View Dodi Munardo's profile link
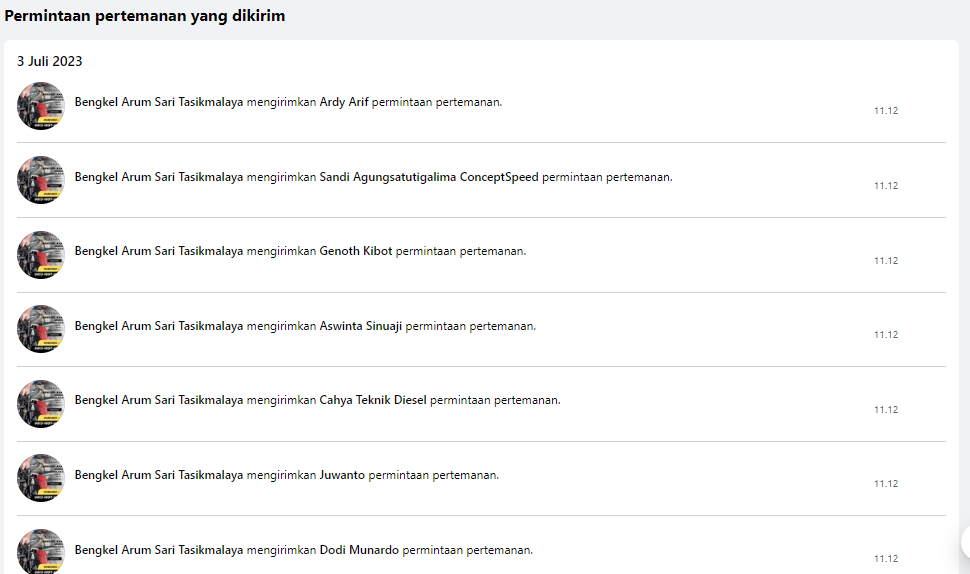The width and height of the screenshot is (970, 574). (x=358, y=550)
